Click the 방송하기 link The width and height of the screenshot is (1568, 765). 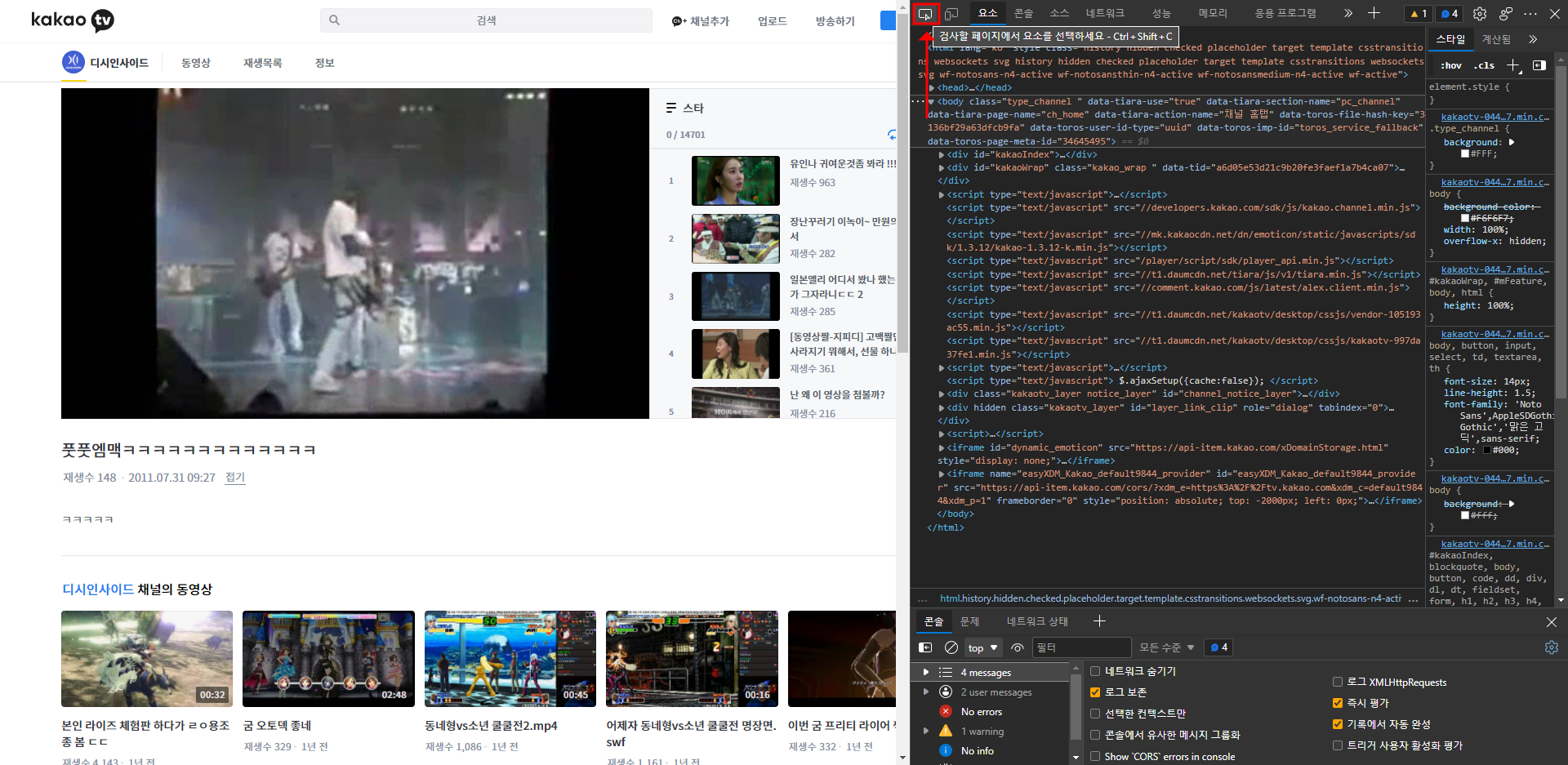(835, 21)
